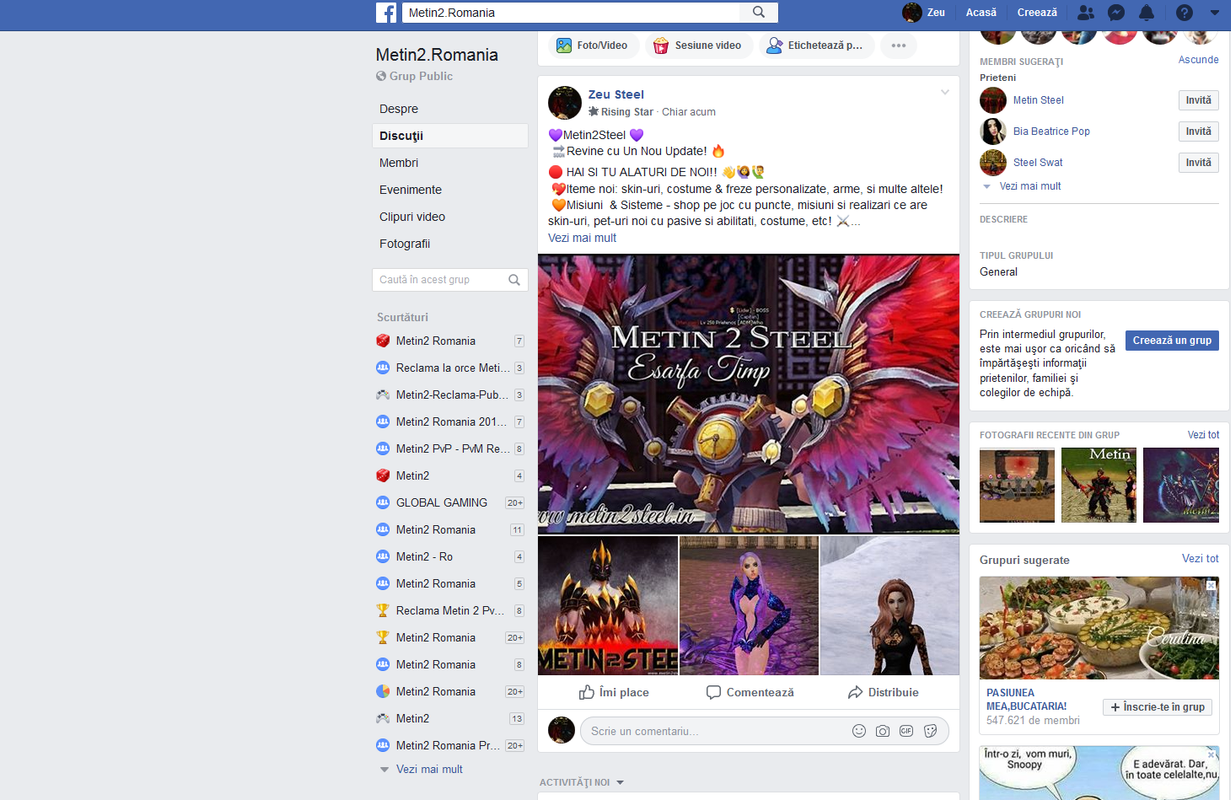1231x800 pixels.
Task: Open Creează menu in top bar
Action: [1037, 13]
